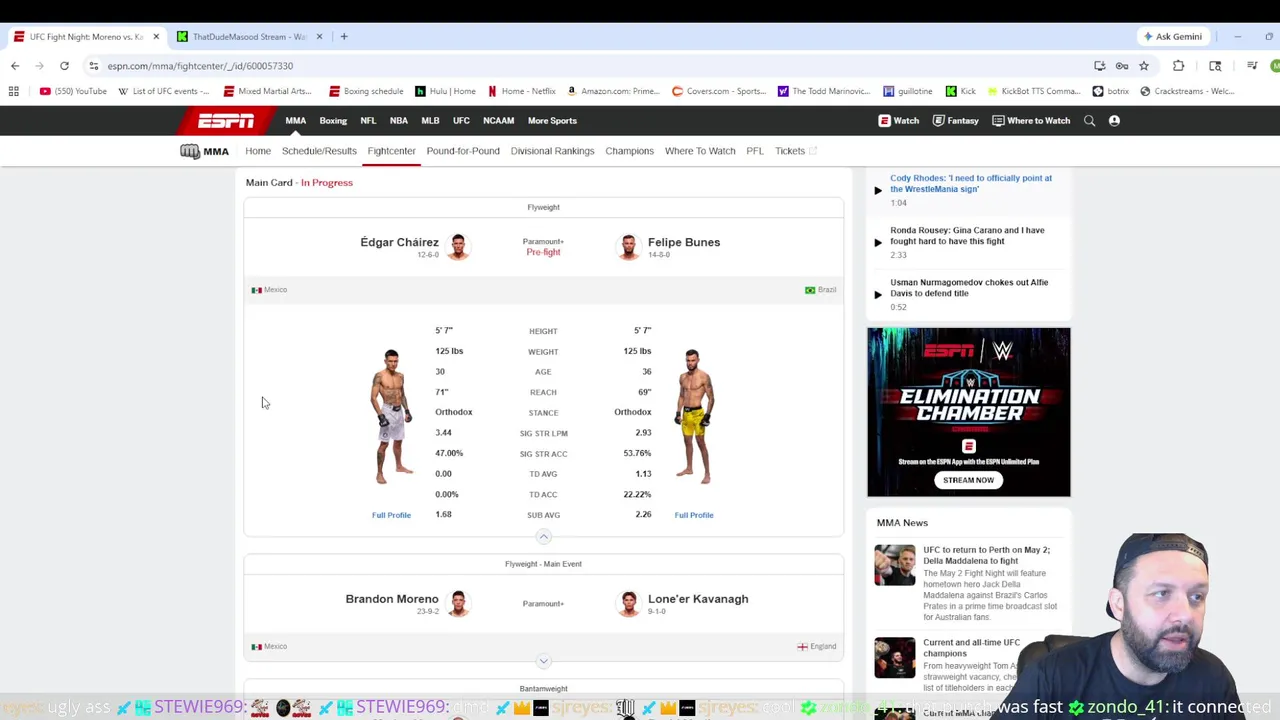Open a new browser tab
The width and height of the screenshot is (1280, 720).
[344, 37]
